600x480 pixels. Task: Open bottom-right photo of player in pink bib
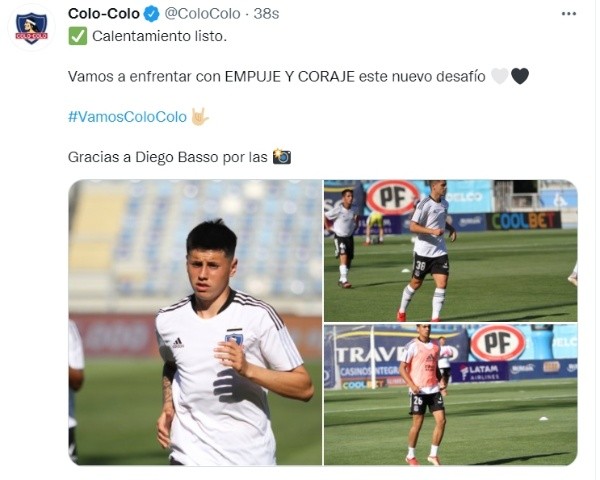pyautogui.click(x=450, y=395)
